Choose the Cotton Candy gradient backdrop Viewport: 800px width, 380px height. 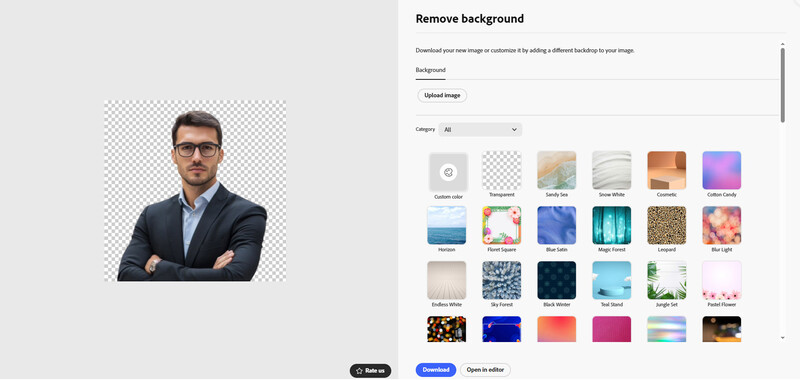(x=722, y=170)
